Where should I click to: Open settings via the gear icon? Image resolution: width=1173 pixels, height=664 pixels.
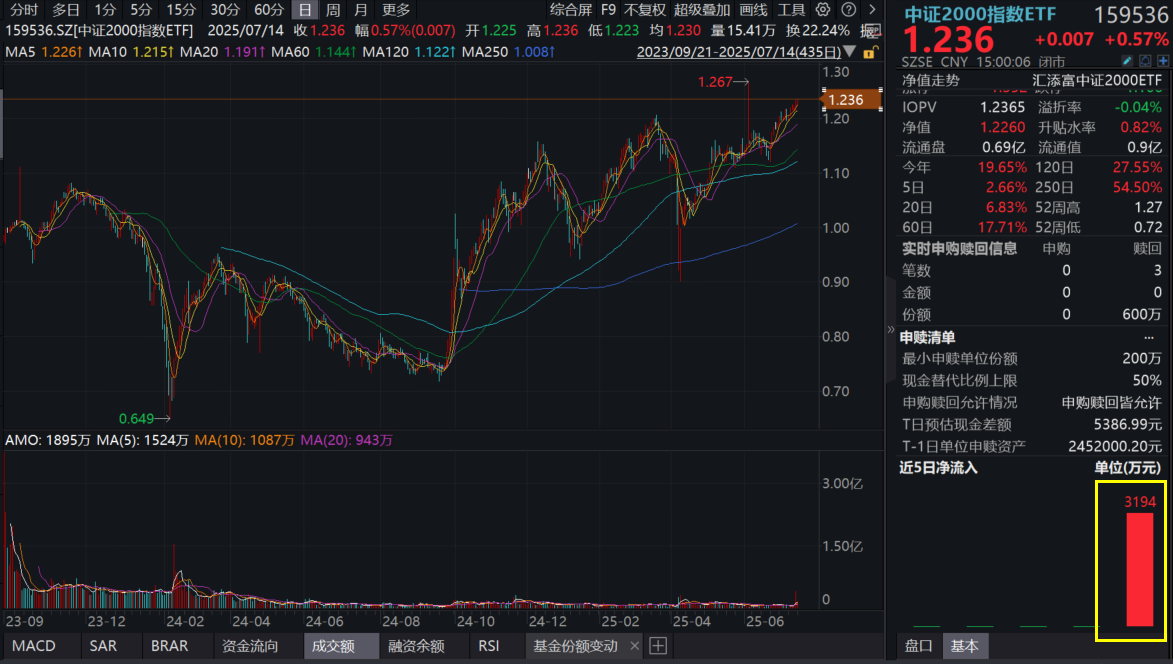tap(822, 10)
